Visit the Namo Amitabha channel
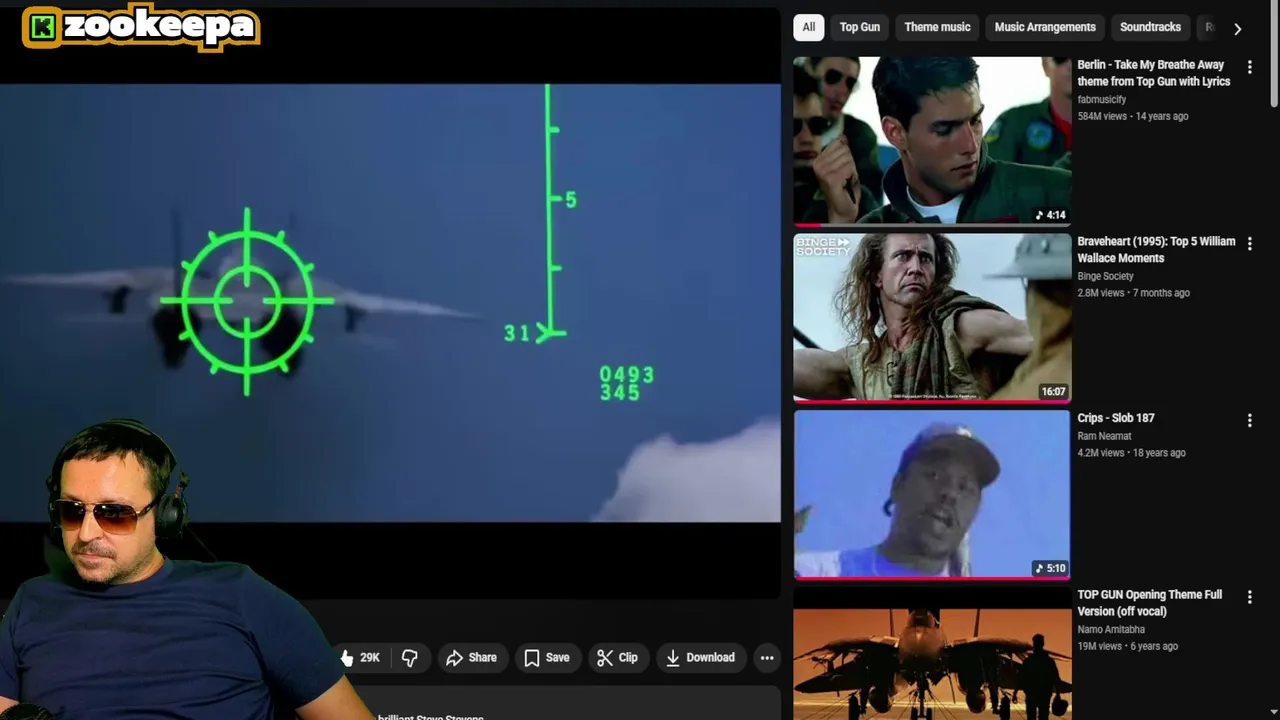 [x=1112, y=629]
